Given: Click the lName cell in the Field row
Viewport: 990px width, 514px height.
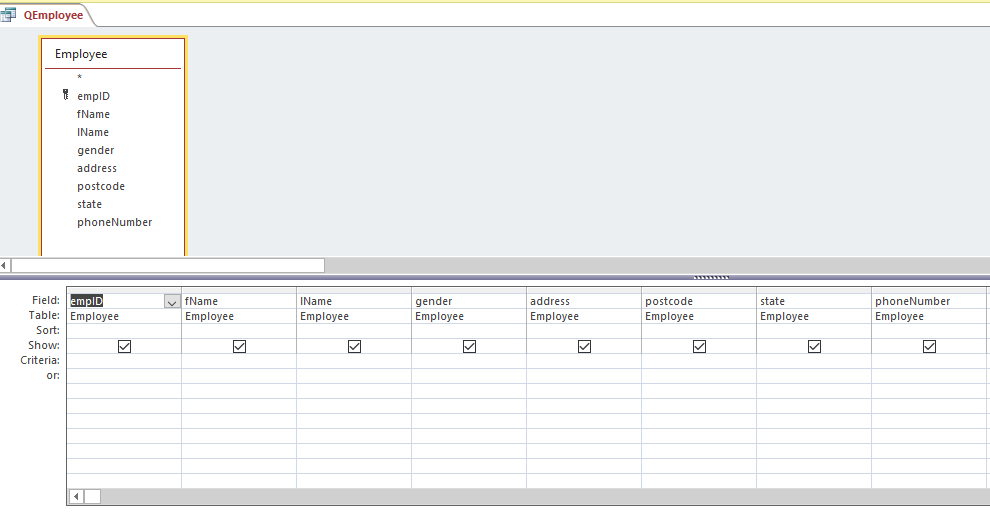Looking at the screenshot, I should click(354, 301).
